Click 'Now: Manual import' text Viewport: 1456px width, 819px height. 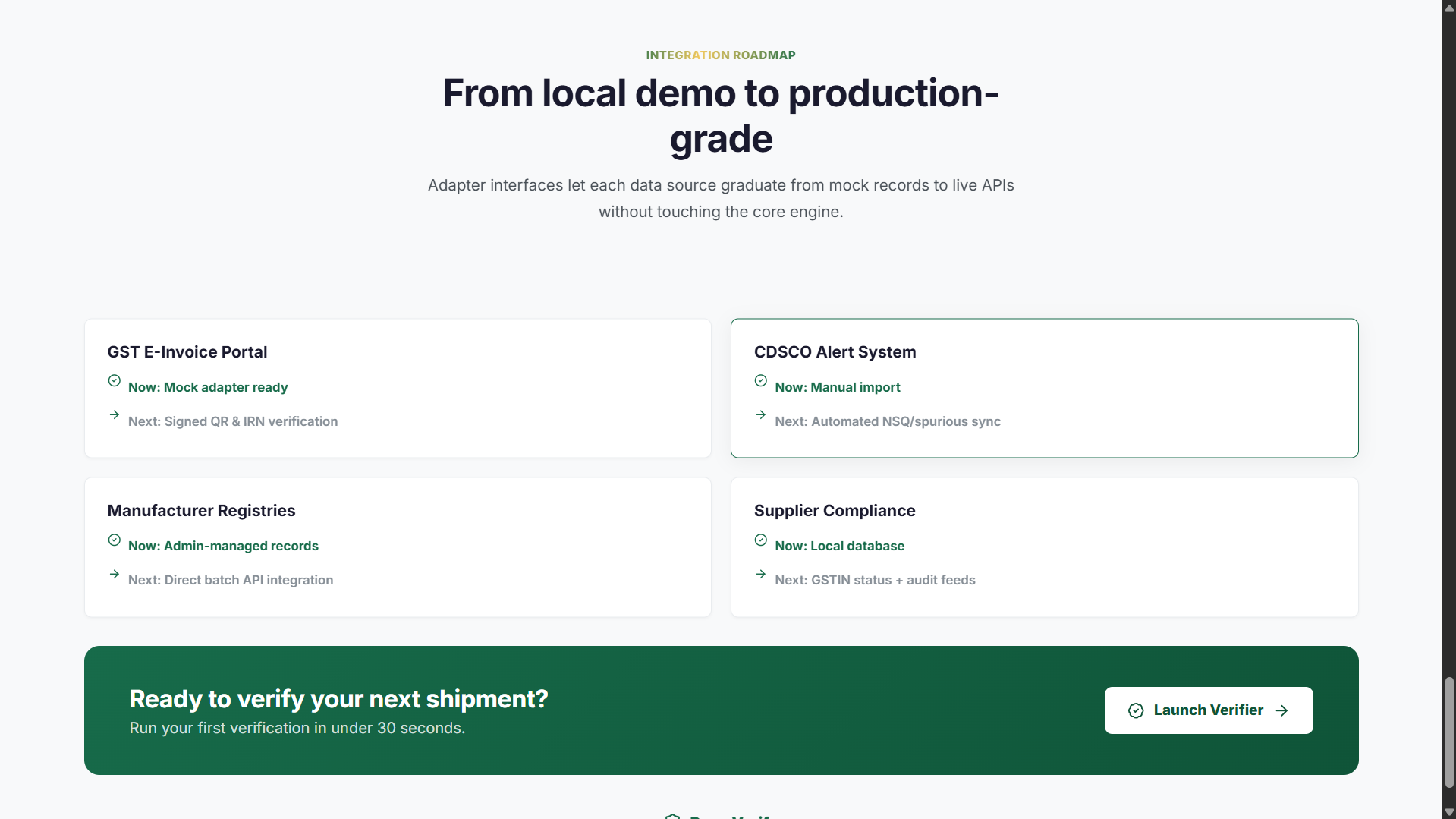(838, 387)
